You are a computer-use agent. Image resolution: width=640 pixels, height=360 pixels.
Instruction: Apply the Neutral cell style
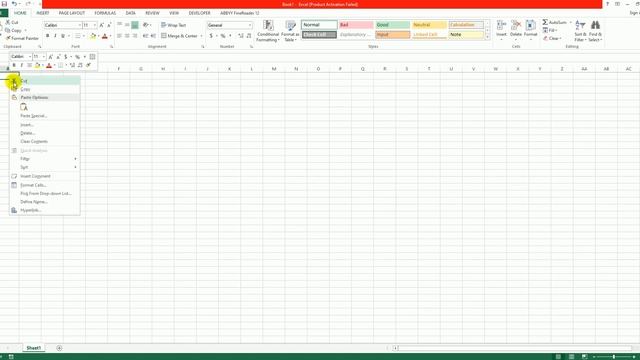[x=429, y=25]
